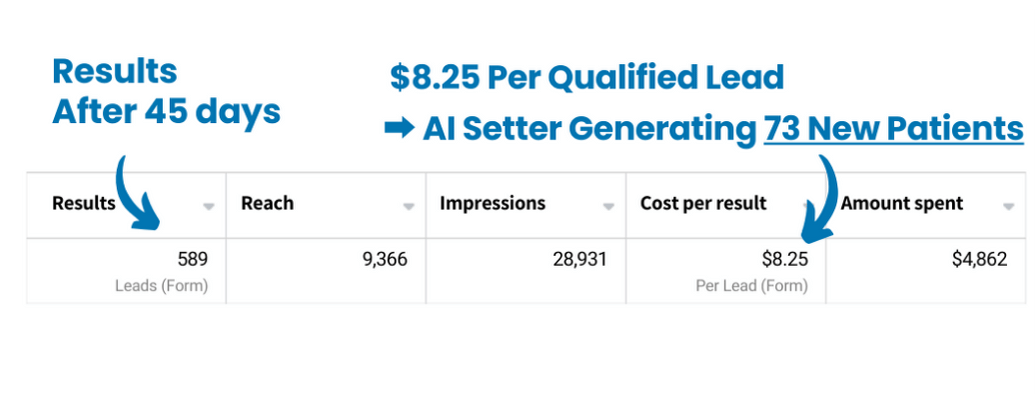Click the $8.25 cost per result value
Image resolution: width=1035 pixels, height=394 pixels.
click(x=785, y=259)
